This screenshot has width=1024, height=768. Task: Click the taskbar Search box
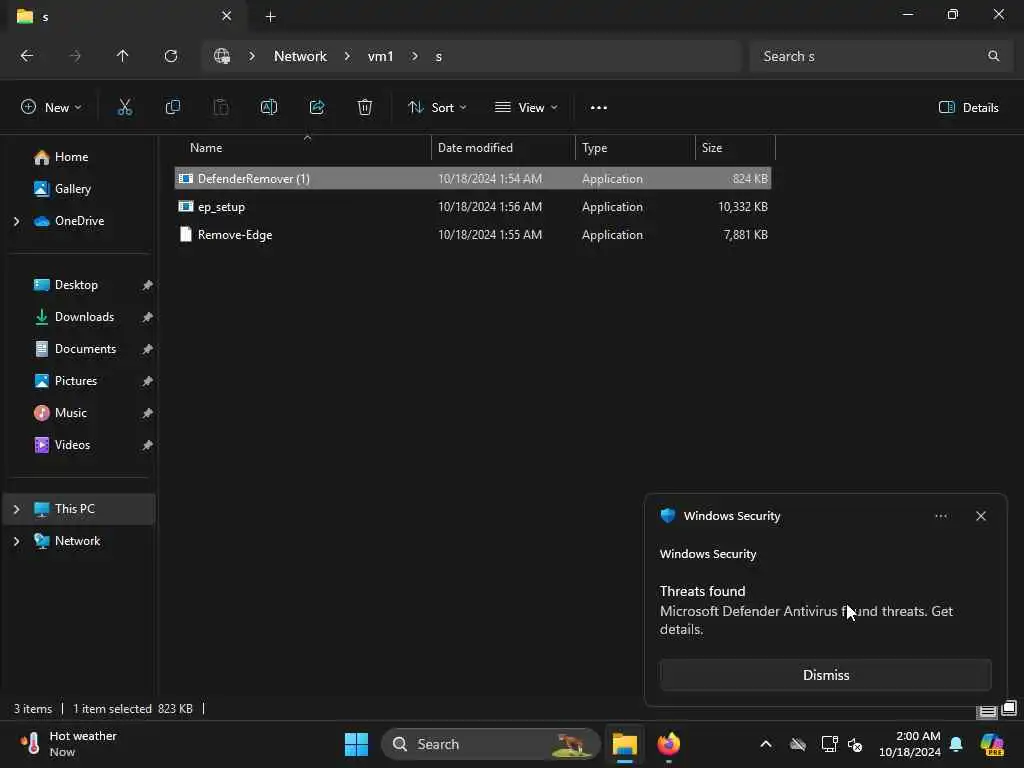[490, 744]
